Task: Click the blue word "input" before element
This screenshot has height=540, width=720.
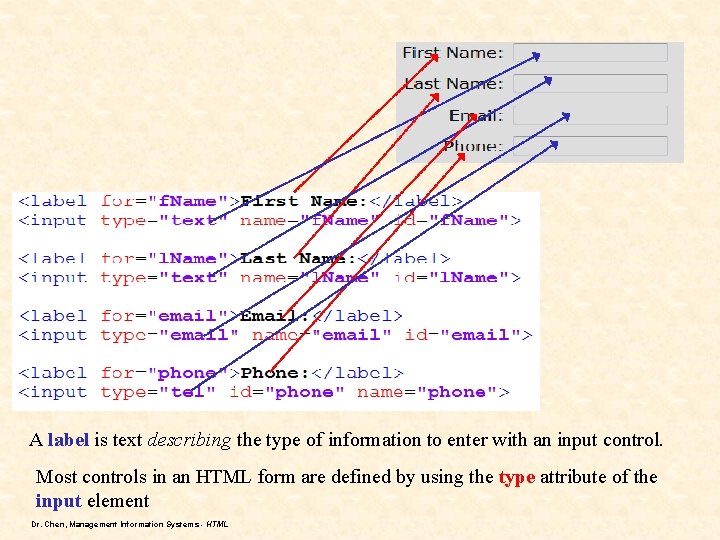Action: tap(58, 501)
